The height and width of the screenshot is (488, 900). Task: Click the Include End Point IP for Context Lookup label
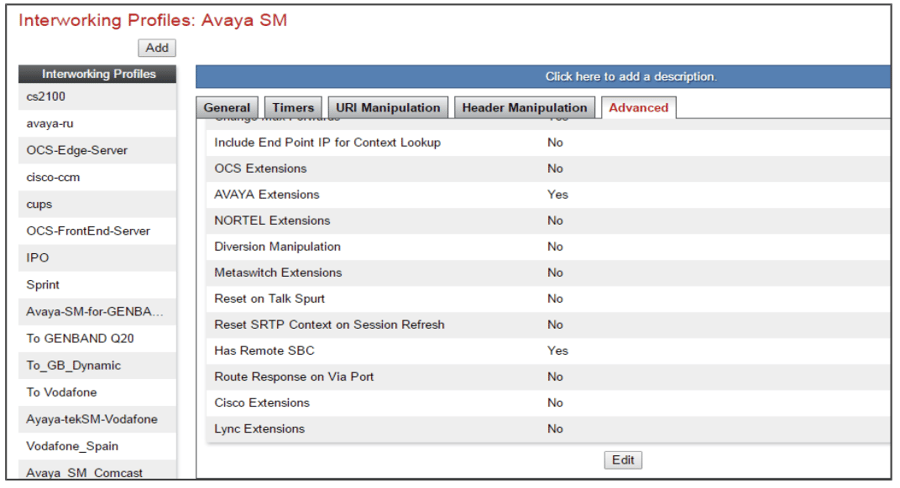coord(327,142)
